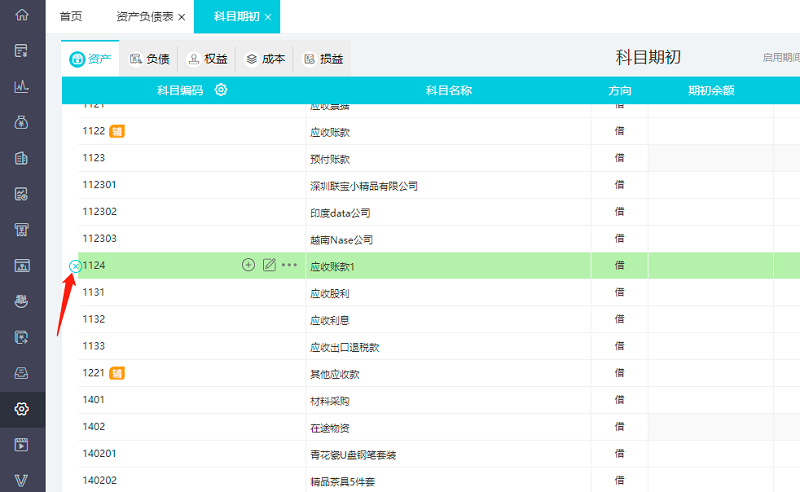Click the home icon in the left sidebar
The height and width of the screenshot is (492, 800).
pos(22,16)
